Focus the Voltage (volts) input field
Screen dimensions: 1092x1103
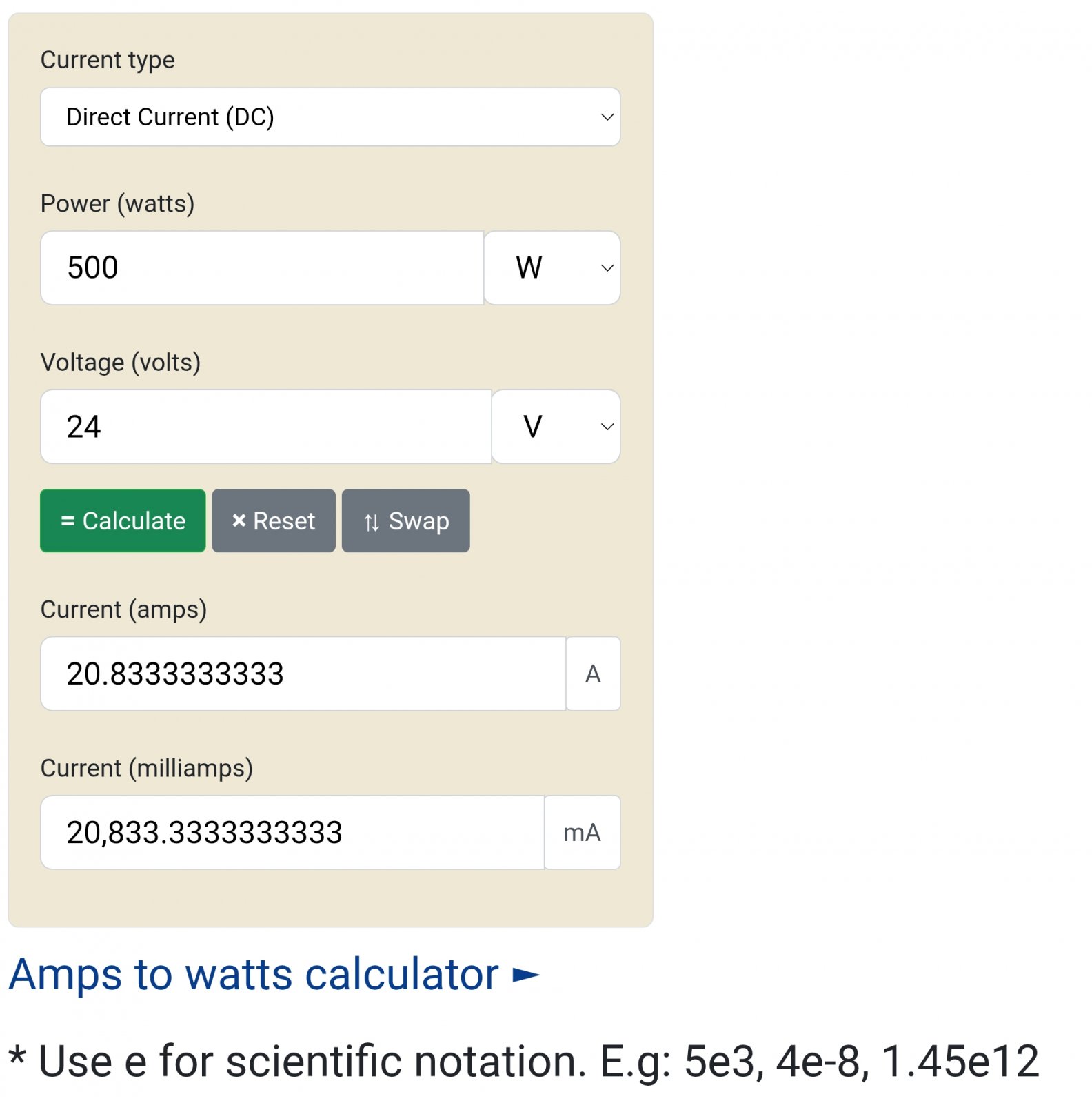[x=265, y=427]
